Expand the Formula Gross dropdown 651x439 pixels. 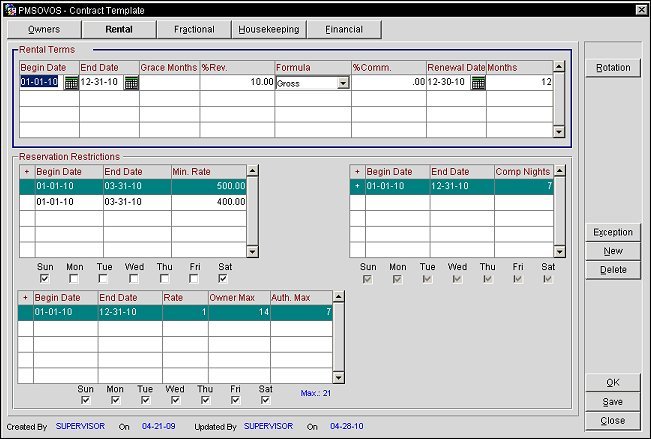pos(343,83)
